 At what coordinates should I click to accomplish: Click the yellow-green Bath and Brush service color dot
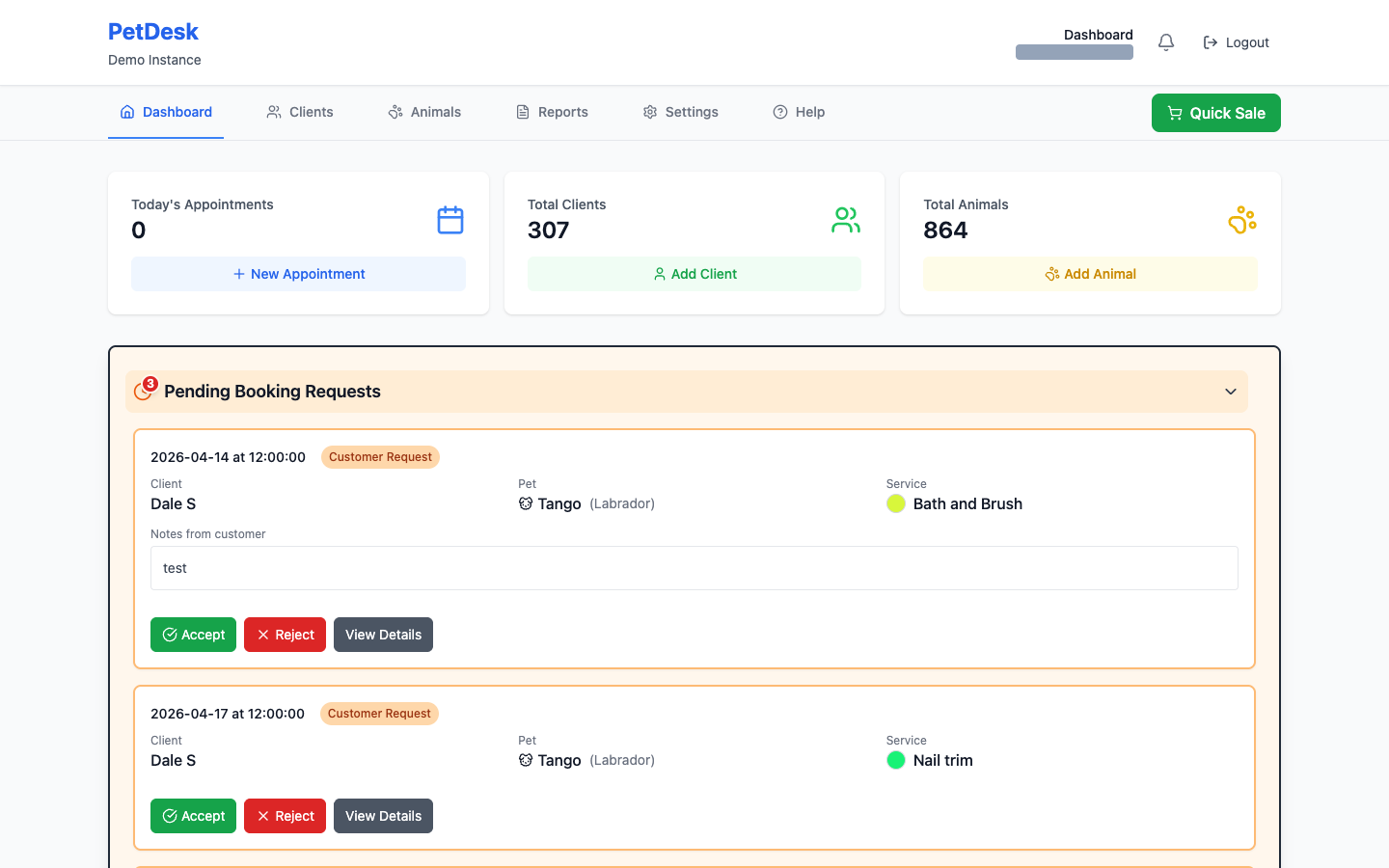click(896, 503)
